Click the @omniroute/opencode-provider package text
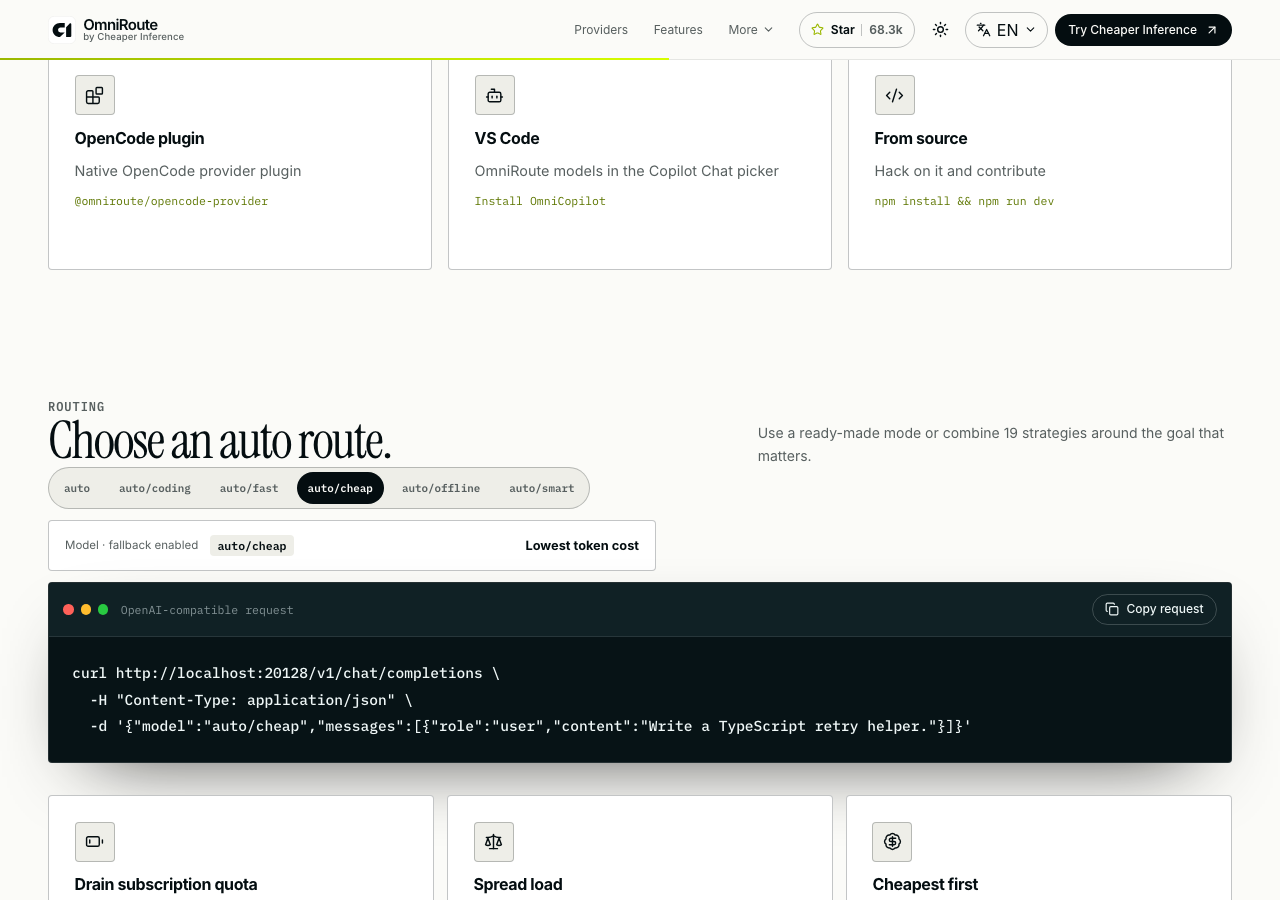This screenshot has height=900, width=1280. pos(172,201)
